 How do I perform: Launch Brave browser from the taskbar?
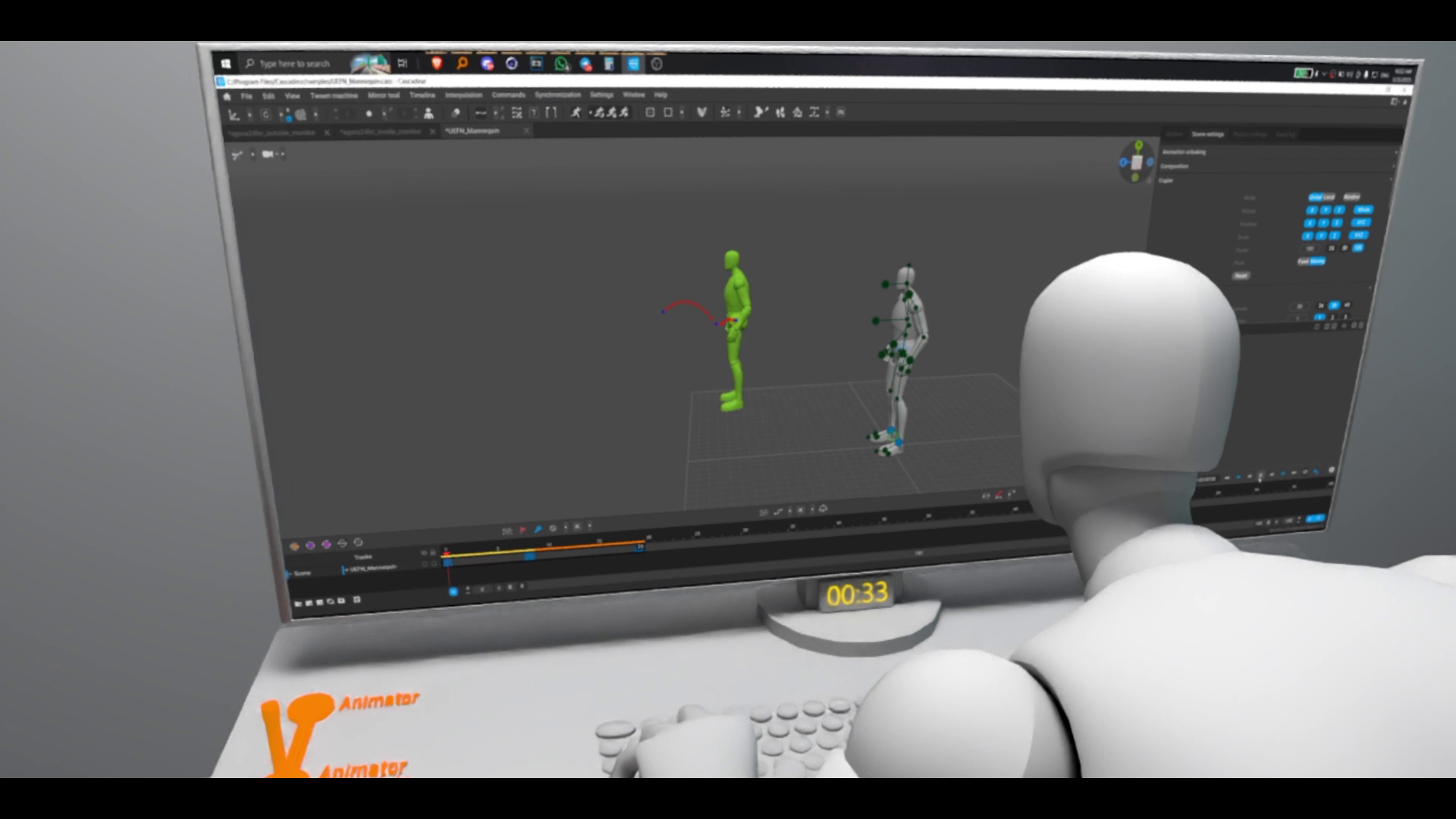tap(437, 64)
